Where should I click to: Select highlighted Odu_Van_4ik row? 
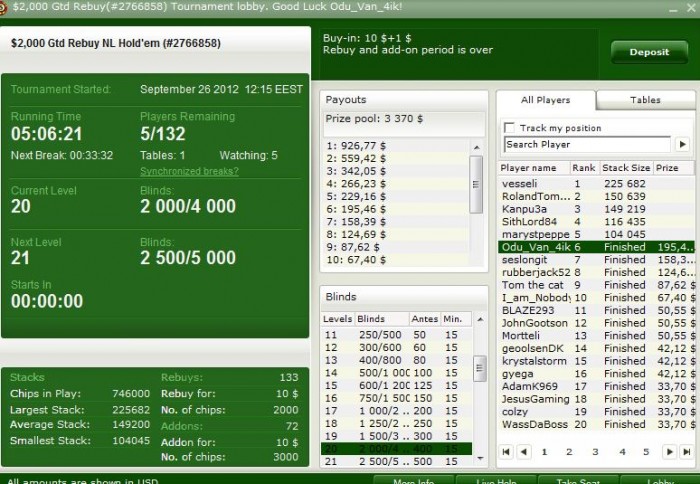(596, 247)
